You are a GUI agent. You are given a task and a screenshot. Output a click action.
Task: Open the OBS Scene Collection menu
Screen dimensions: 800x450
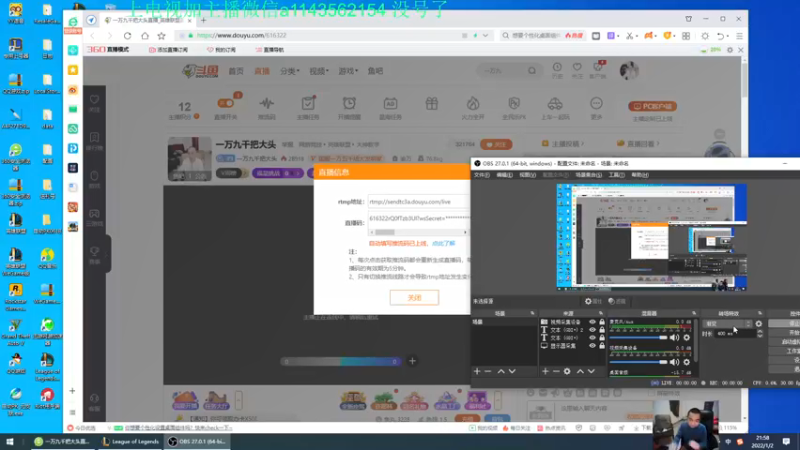(x=588, y=175)
